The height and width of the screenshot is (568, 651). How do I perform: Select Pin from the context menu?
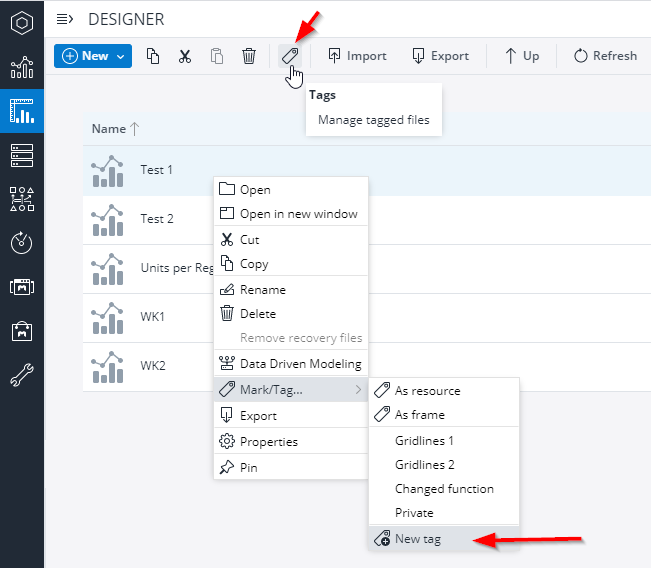click(291, 468)
